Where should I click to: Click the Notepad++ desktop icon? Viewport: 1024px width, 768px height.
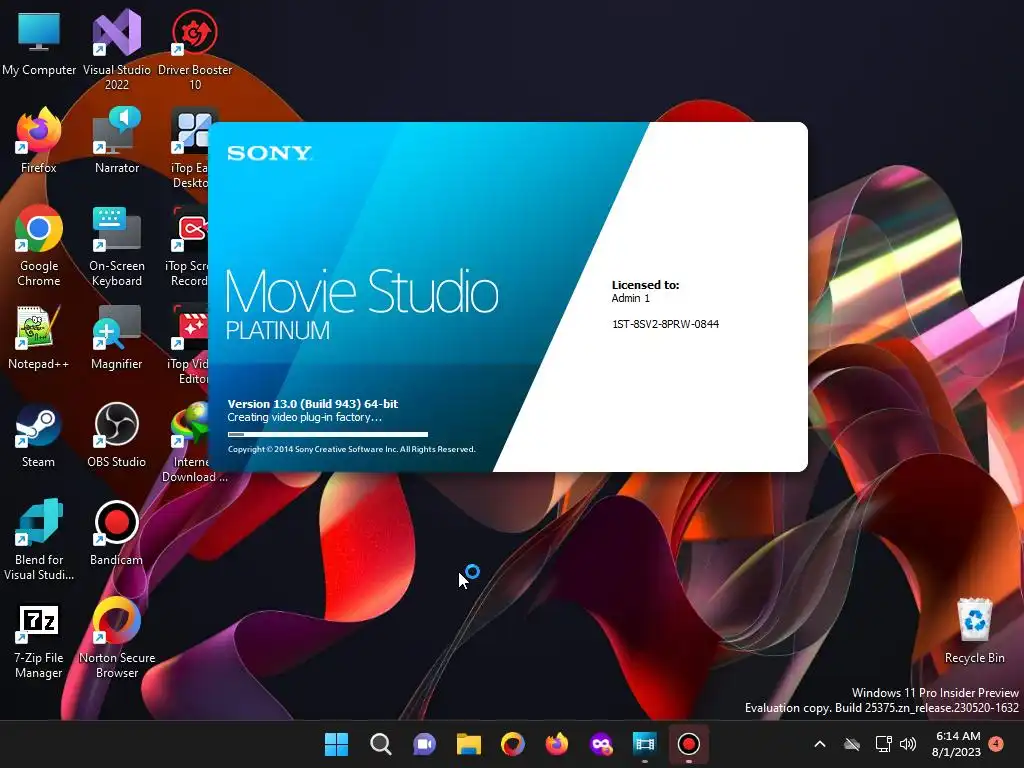39,338
